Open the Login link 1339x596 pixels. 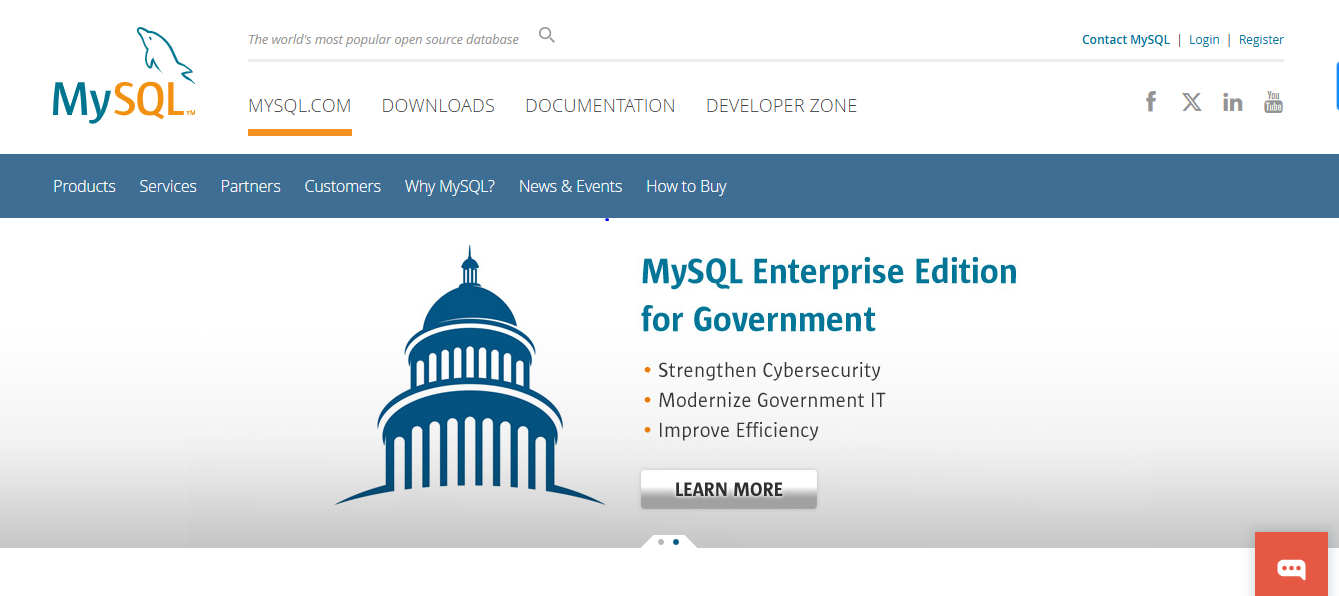click(x=1204, y=39)
